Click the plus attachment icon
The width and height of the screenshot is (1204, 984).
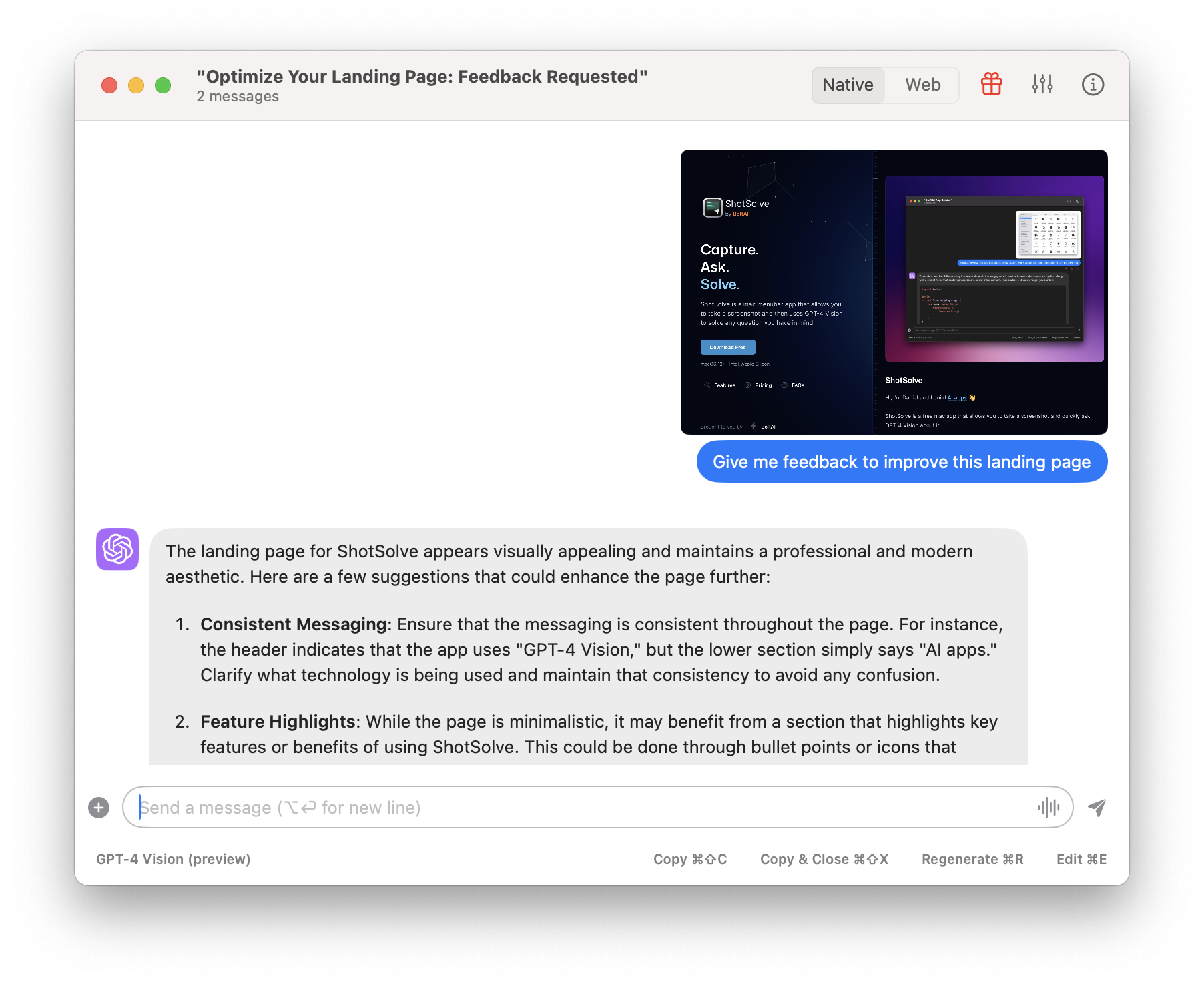[99, 808]
